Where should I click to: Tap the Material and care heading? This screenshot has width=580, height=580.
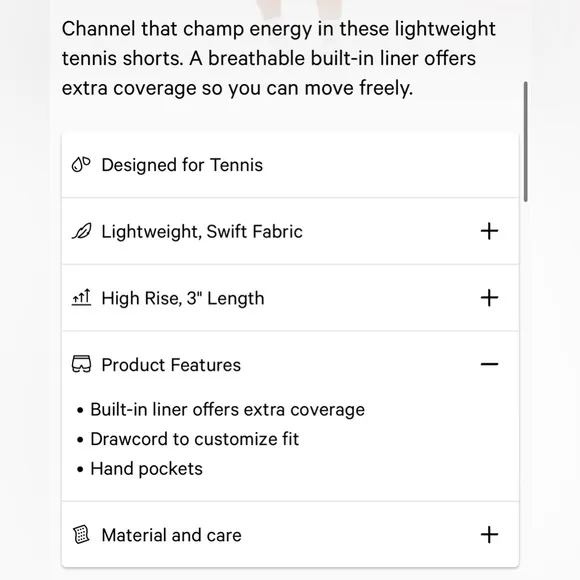click(x=172, y=535)
